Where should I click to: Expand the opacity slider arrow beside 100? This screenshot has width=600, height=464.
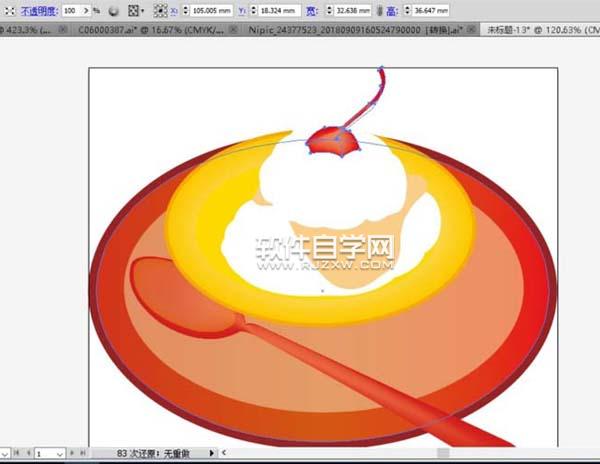(x=86, y=11)
